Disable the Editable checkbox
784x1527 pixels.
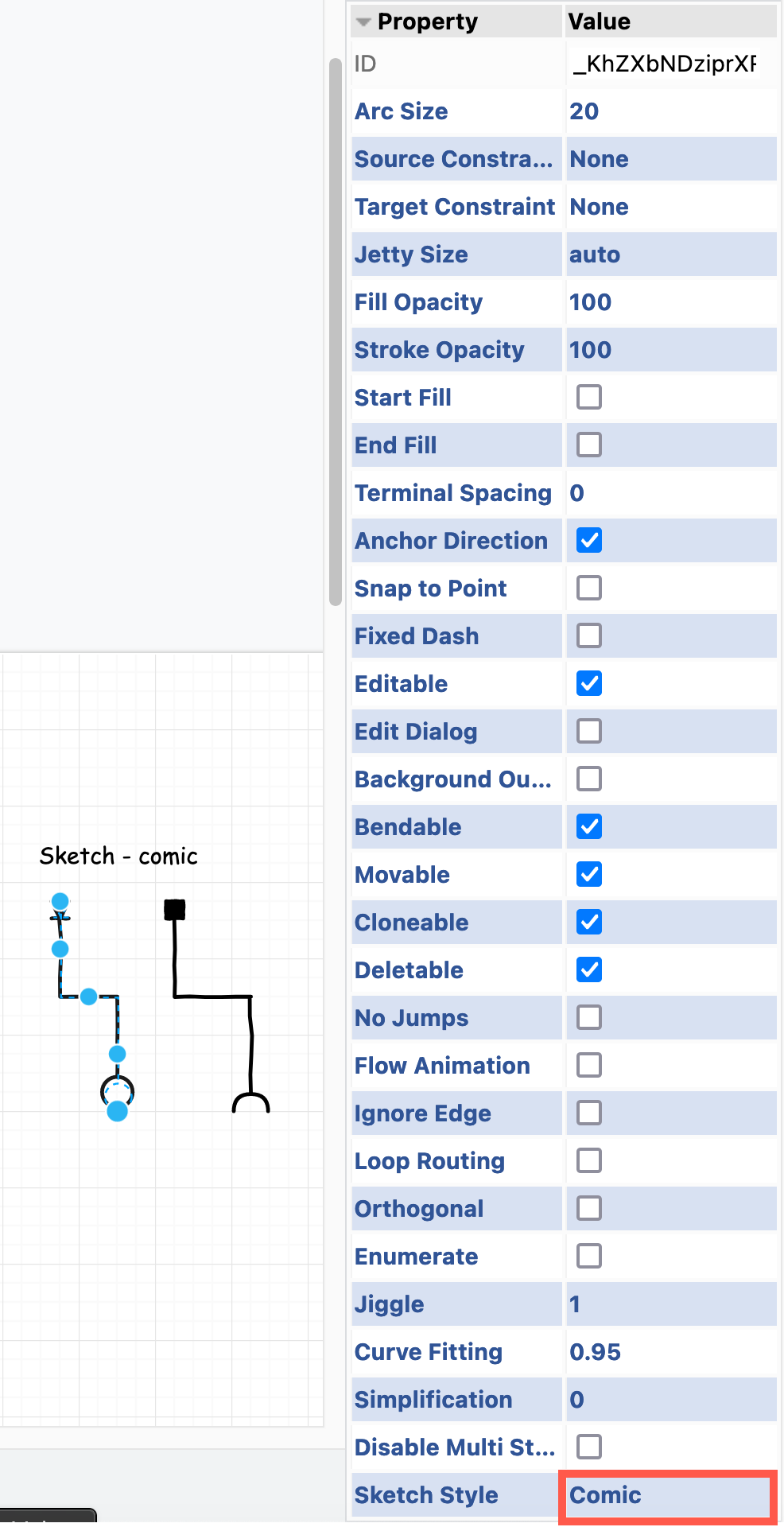click(588, 683)
